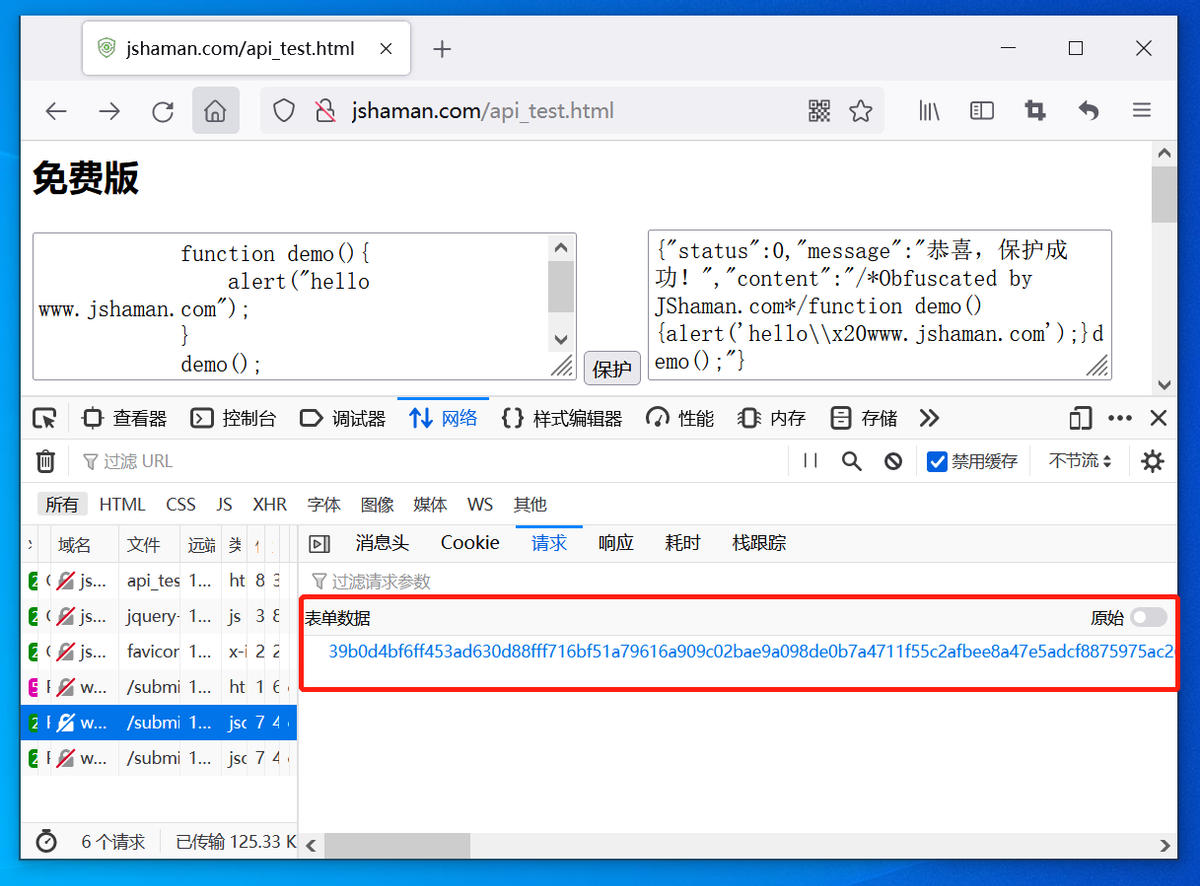Image resolution: width=1200 pixels, height=886 pixels.
Task: Open the browser library icon
Action: (930, 111)
